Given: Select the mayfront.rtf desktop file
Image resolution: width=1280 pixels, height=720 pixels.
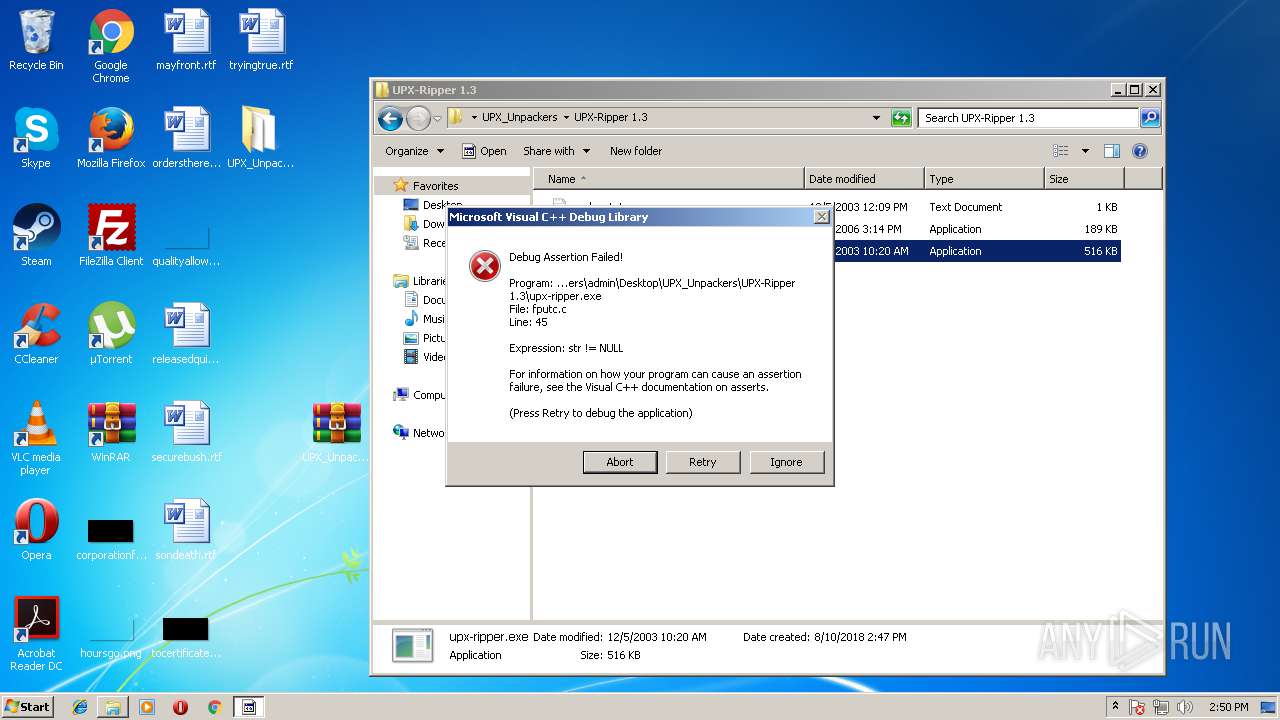Looking at the screenshot, I should (x=186, y=40).
